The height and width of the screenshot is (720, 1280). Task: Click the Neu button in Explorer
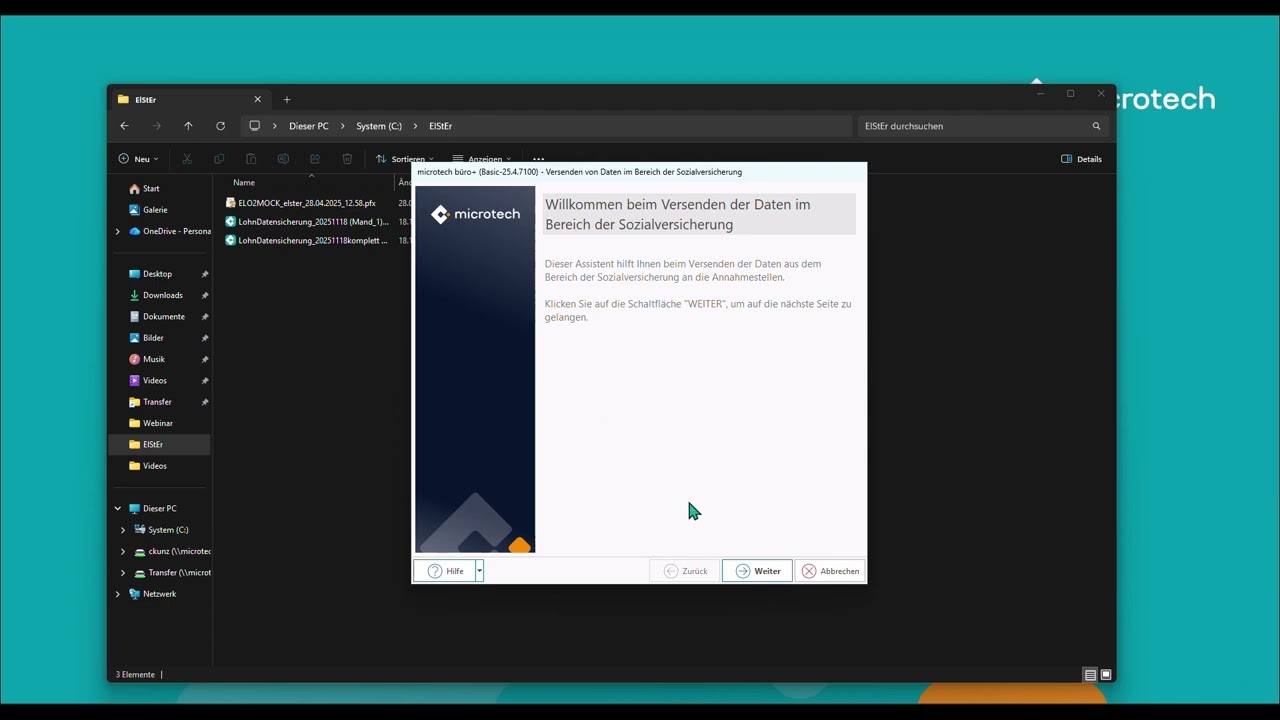pyautogui.click(x=138, y=159)
